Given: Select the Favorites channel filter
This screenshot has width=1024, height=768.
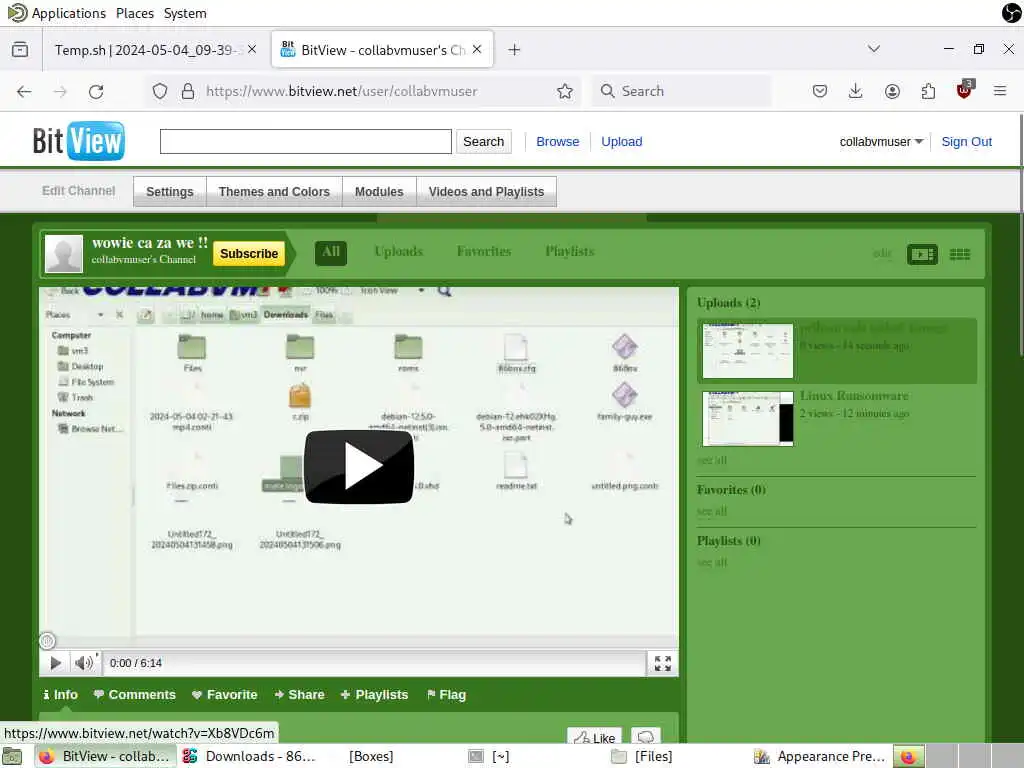Looking at the screenshot, I should [x=484, y=251].
